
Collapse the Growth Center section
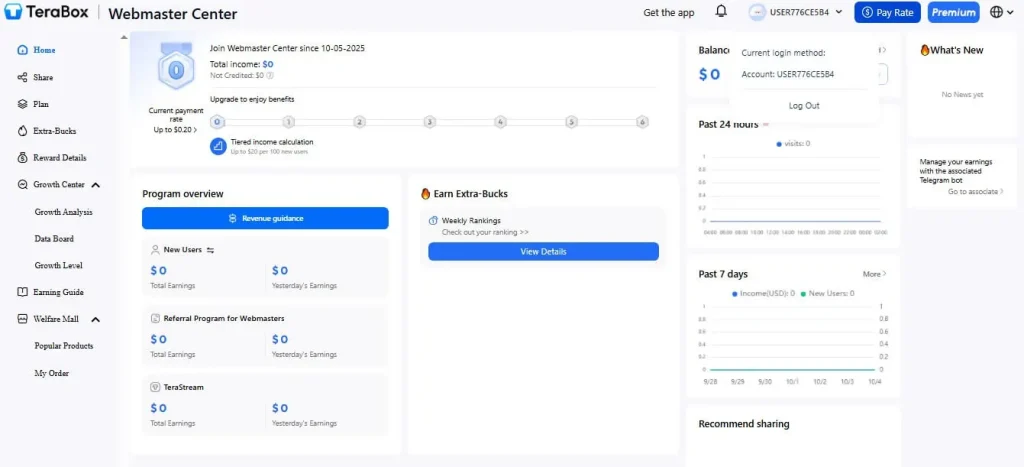96,185
